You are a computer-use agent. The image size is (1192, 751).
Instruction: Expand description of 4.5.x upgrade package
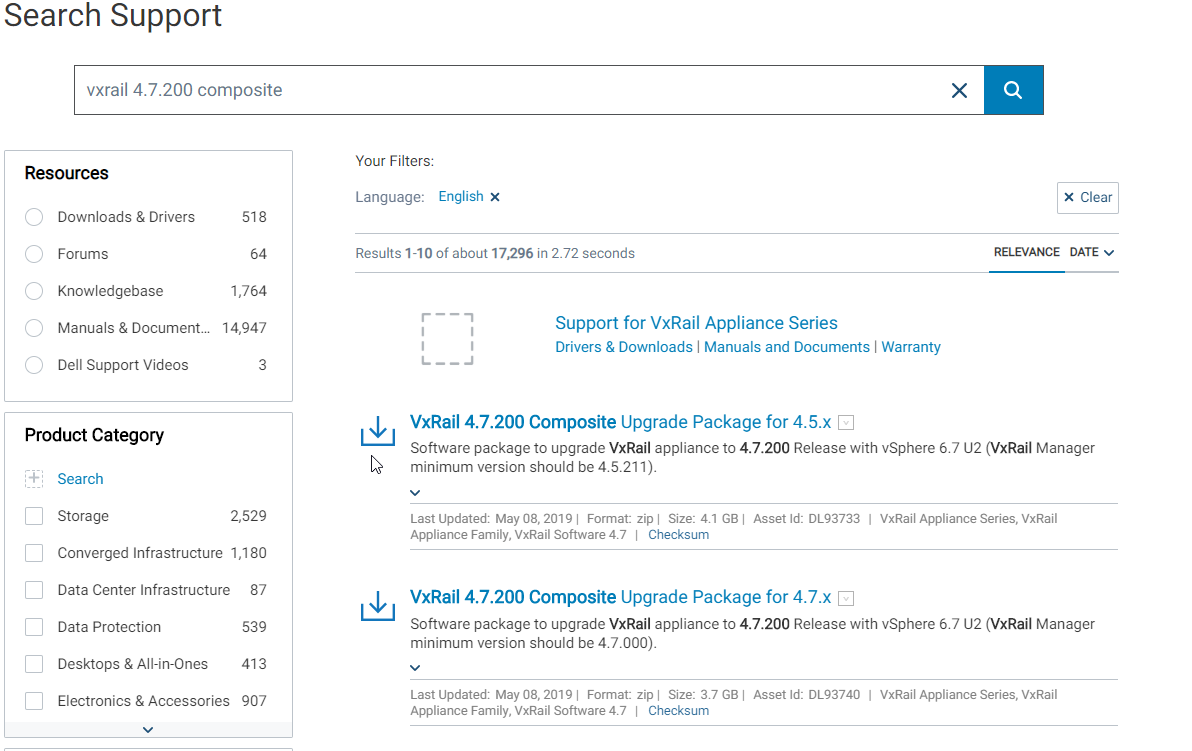pyautogui.click(x=415, y=493)
